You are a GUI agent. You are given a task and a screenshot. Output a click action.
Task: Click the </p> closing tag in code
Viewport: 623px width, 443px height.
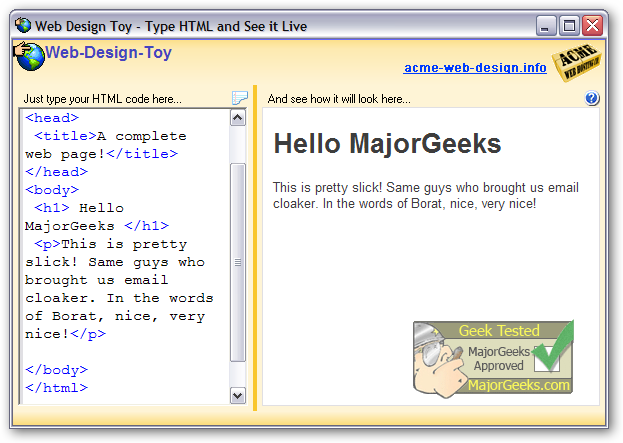point(88,334)
